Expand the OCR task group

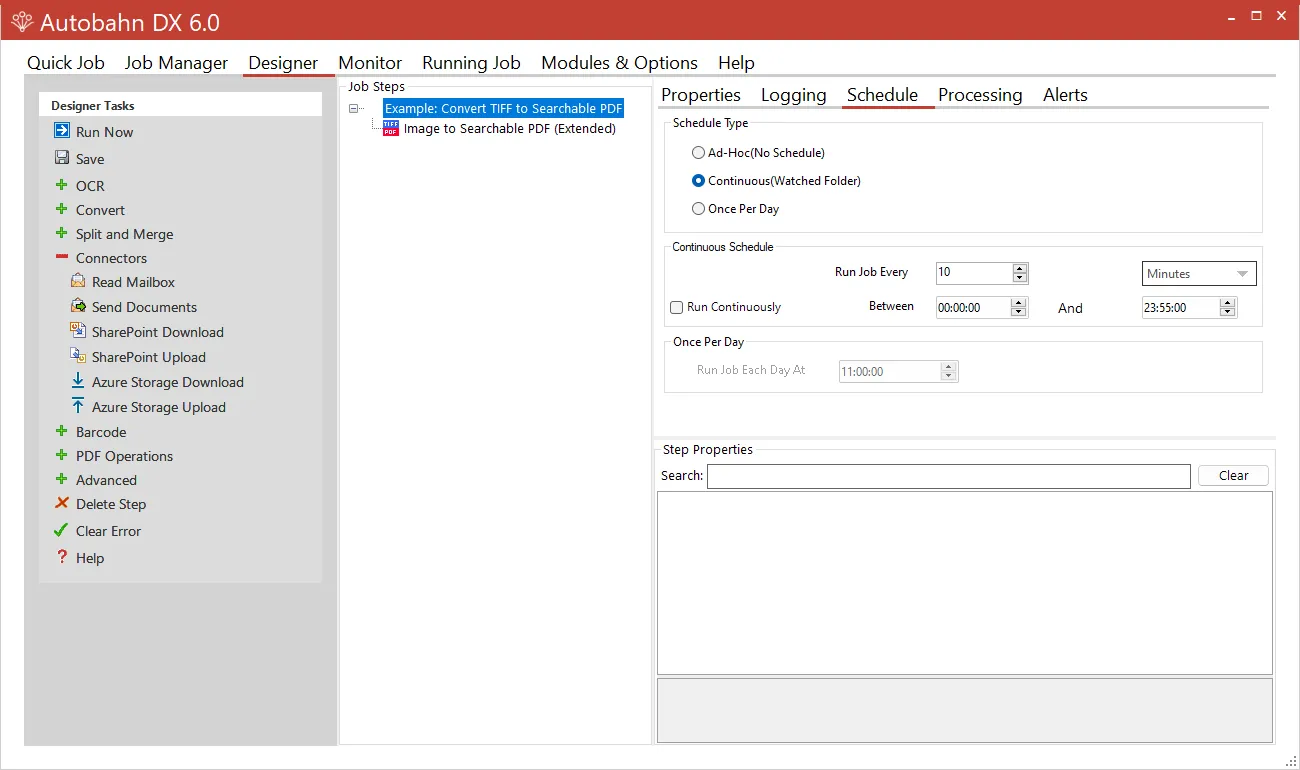(x=62, y=185)
